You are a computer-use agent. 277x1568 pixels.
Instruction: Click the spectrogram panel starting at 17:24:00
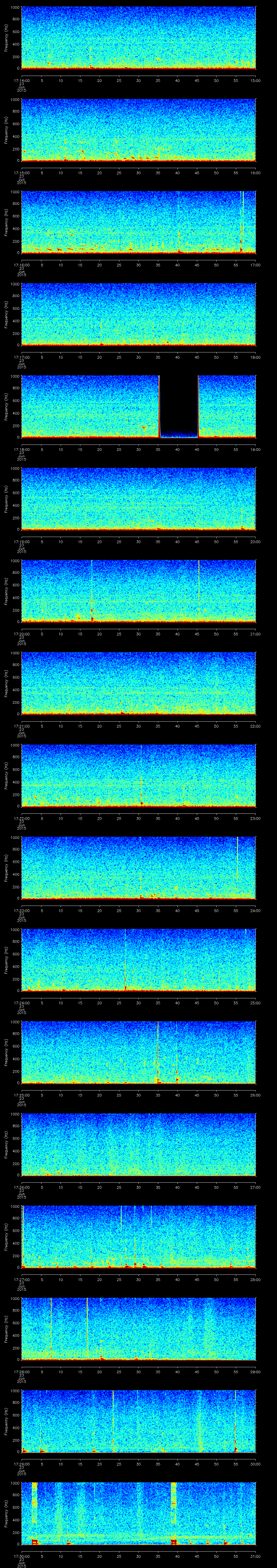click(x=139, y=960)
